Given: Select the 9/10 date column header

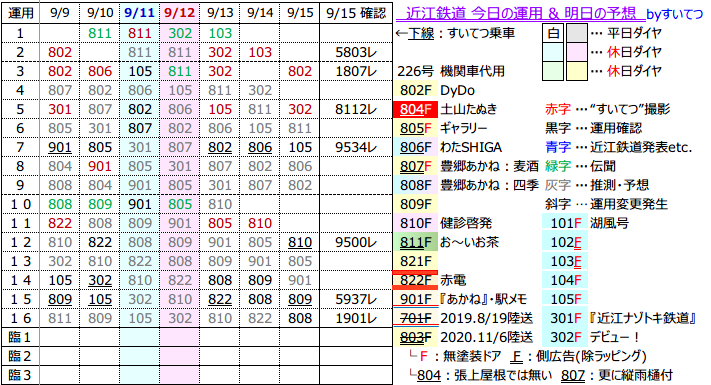Looking at the screenshot, I should (x=100, y=13).
